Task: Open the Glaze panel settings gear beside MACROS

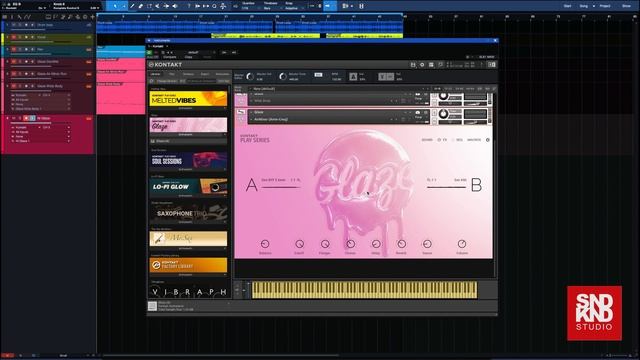Action: (488, 140)
